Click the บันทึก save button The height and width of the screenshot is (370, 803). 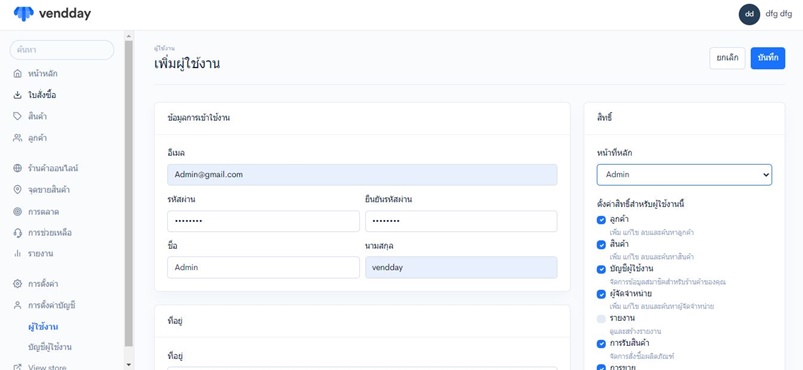pos(768,58)
